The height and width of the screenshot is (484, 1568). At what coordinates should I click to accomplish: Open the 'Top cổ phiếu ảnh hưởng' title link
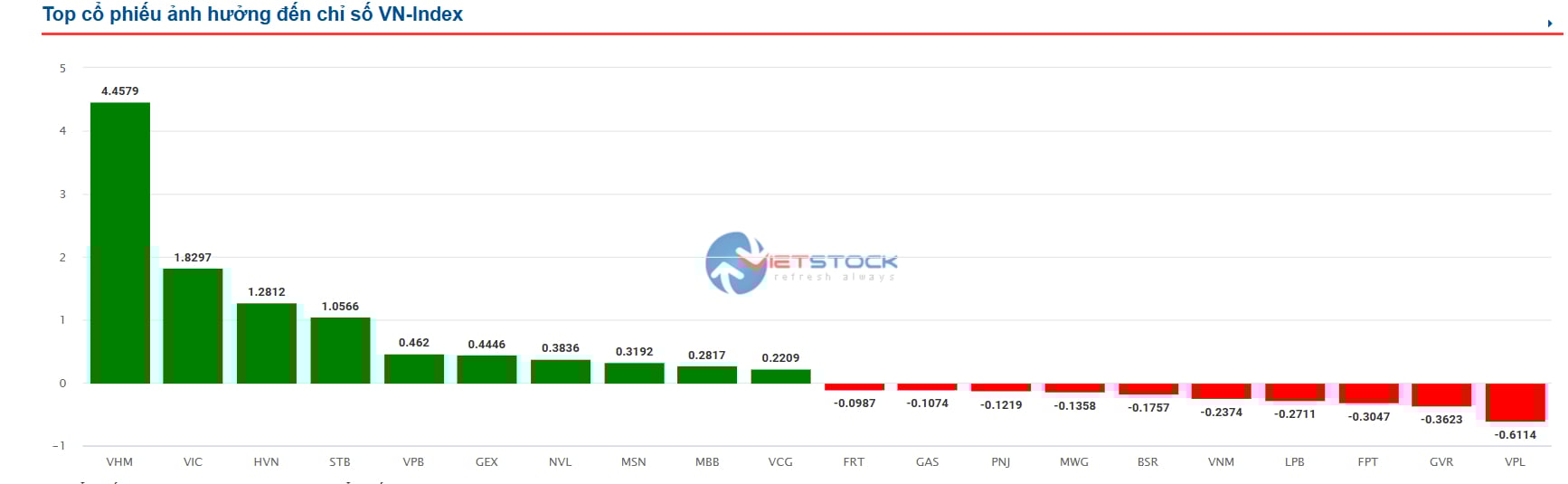(x=252, y=14)
